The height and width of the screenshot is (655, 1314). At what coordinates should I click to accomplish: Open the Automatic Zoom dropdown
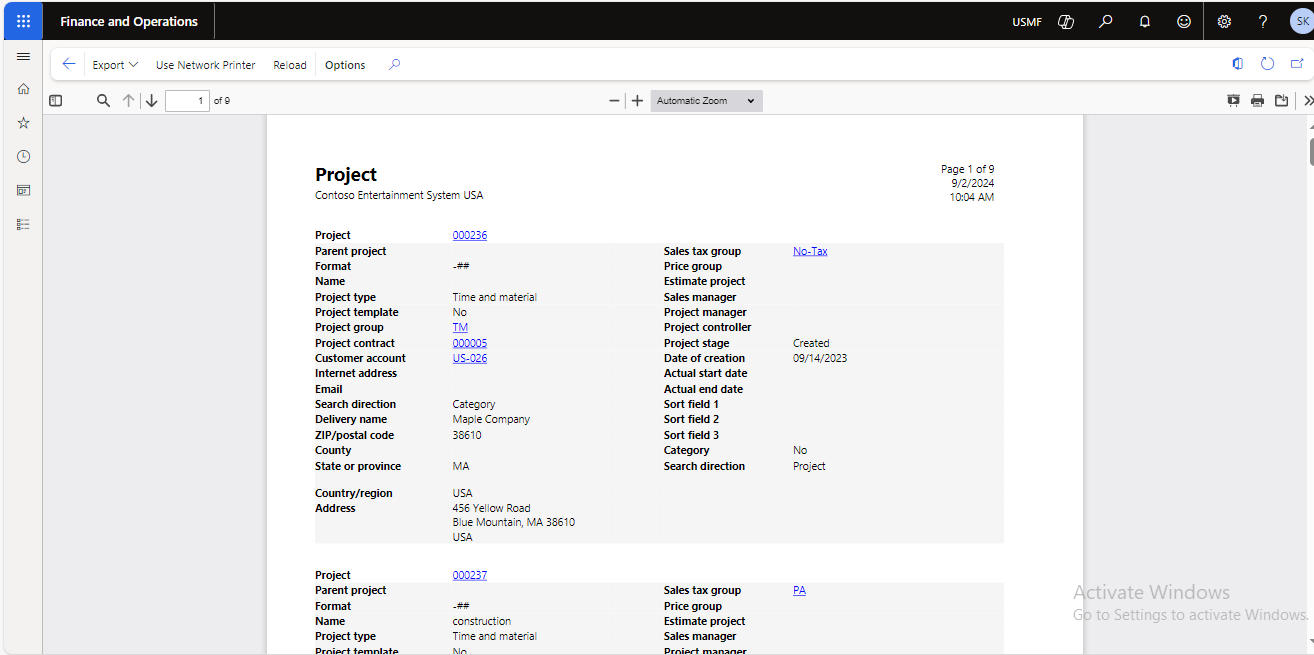click(706, 101)
